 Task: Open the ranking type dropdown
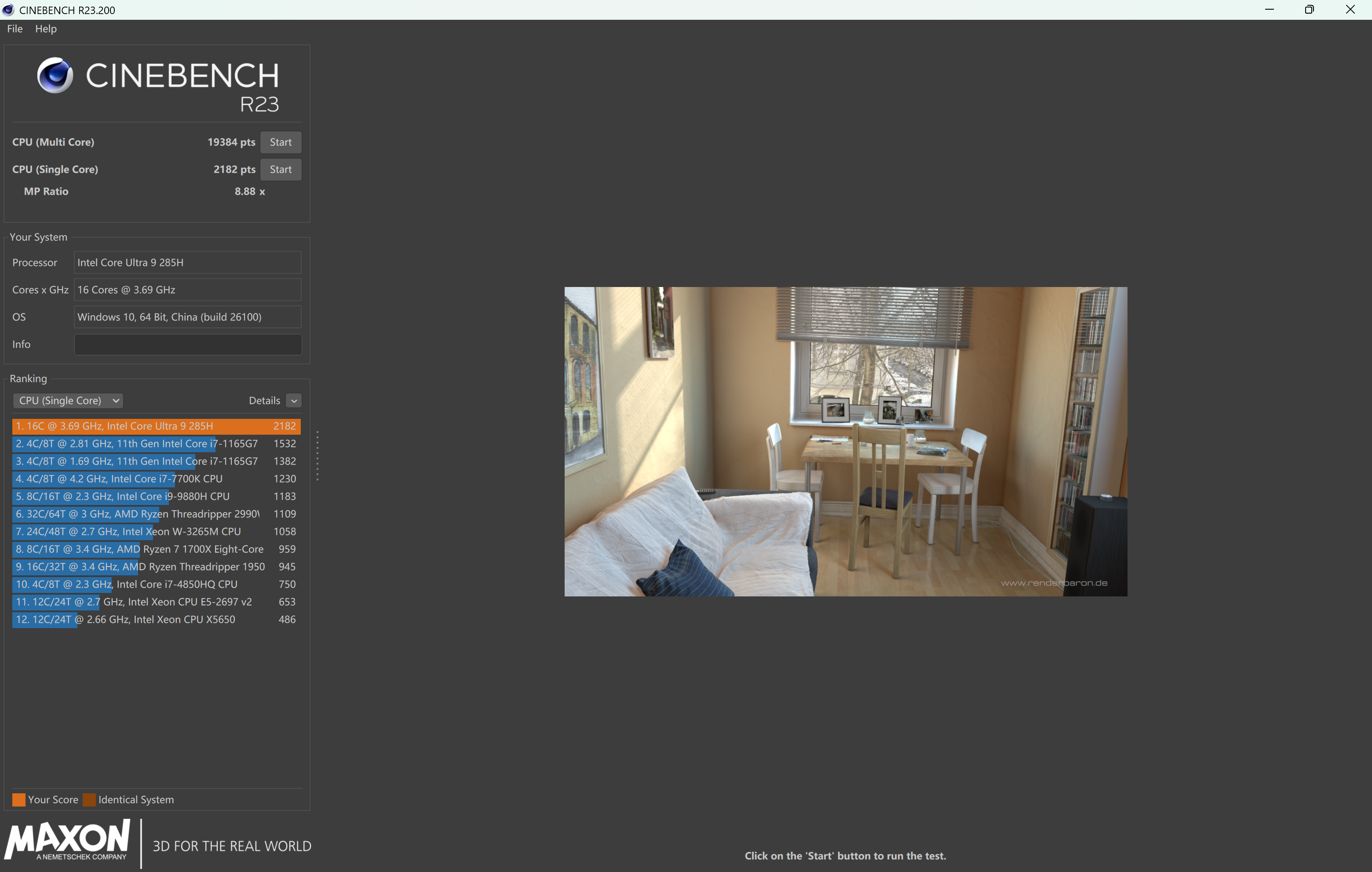coord(68,400)
